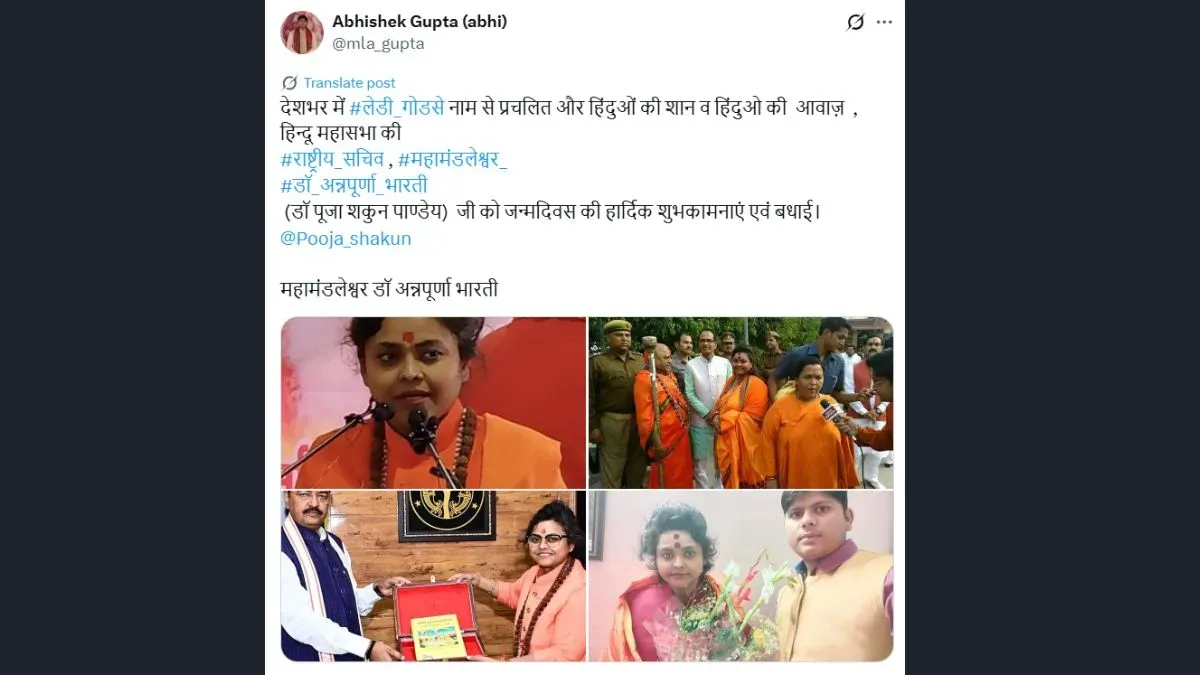Image resolution: width=1200 pixels, height=675 pixels.
Task: Open the bottom-right selfie with flower bouquet
Action: coord(741,576)
